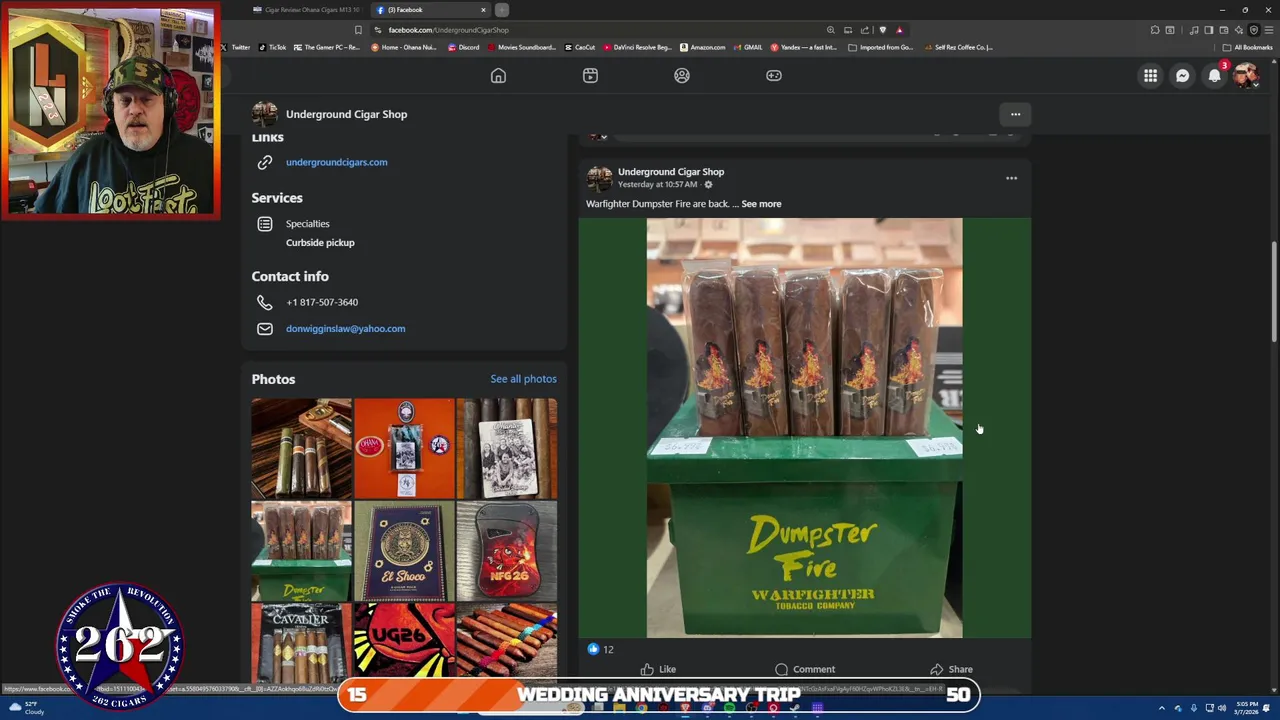The width and height of the screenshot is (1280, 720).
Task: Open Dumpster Fire post options menu
Action: click(1011, 178)
